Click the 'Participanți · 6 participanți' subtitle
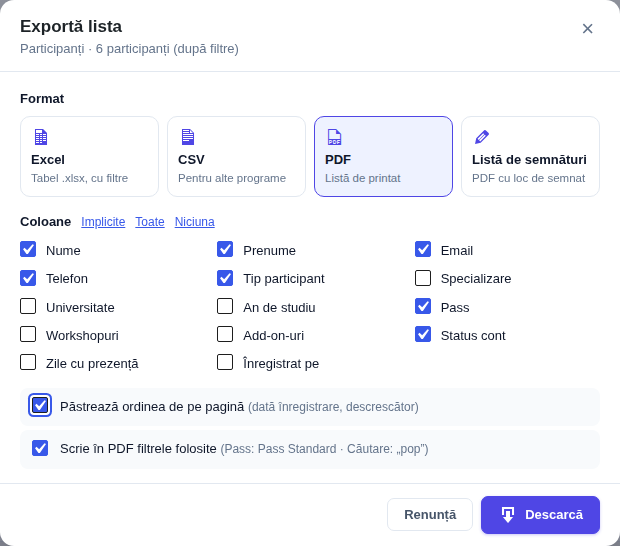Screen dimensions: 620x546 pyautogui.click(x=129, y=49)
